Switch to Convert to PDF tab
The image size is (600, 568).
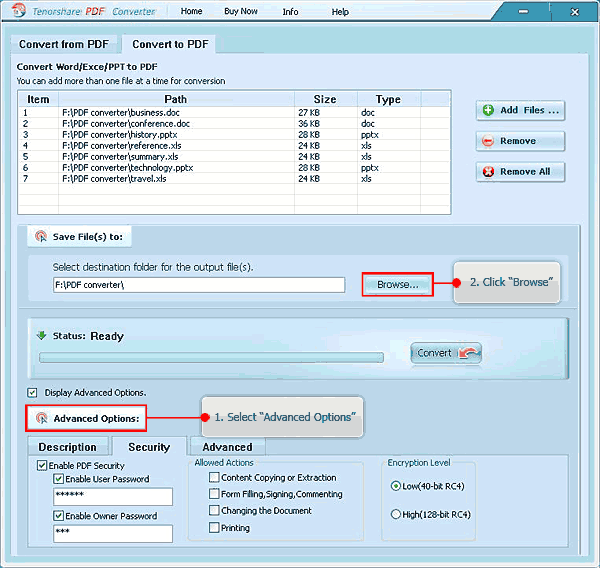click(170, 44)
